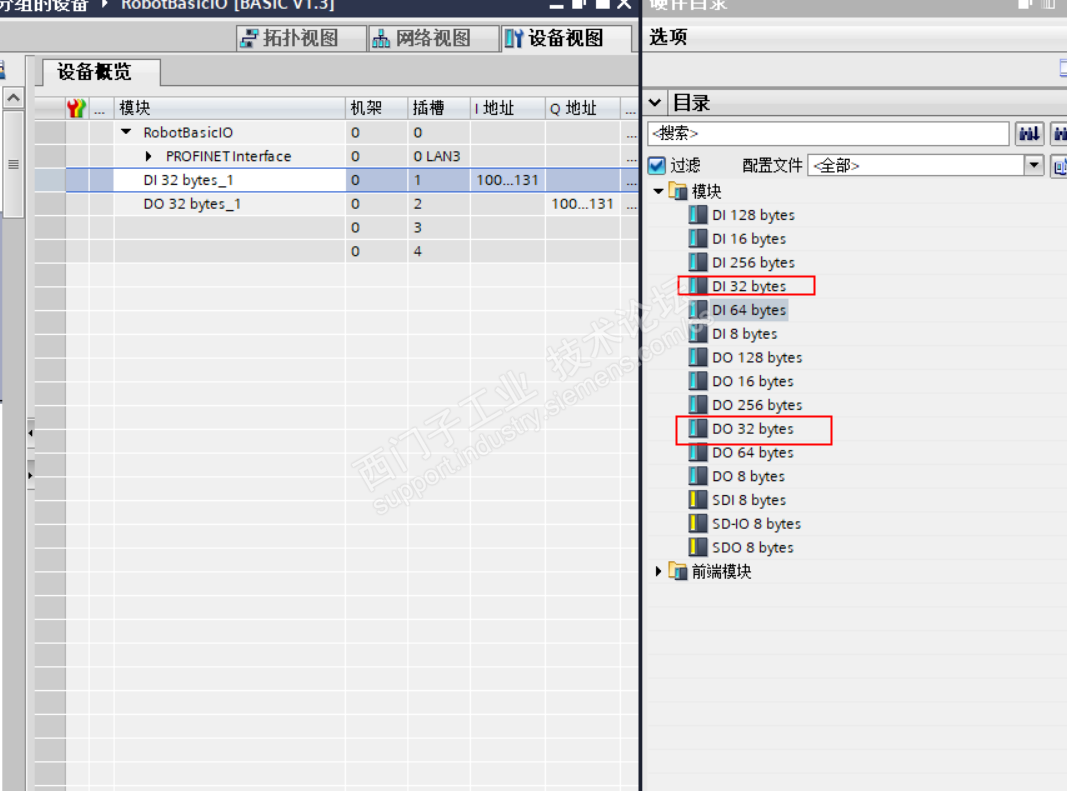Click the diagnostics icon column header

point(76,108)
